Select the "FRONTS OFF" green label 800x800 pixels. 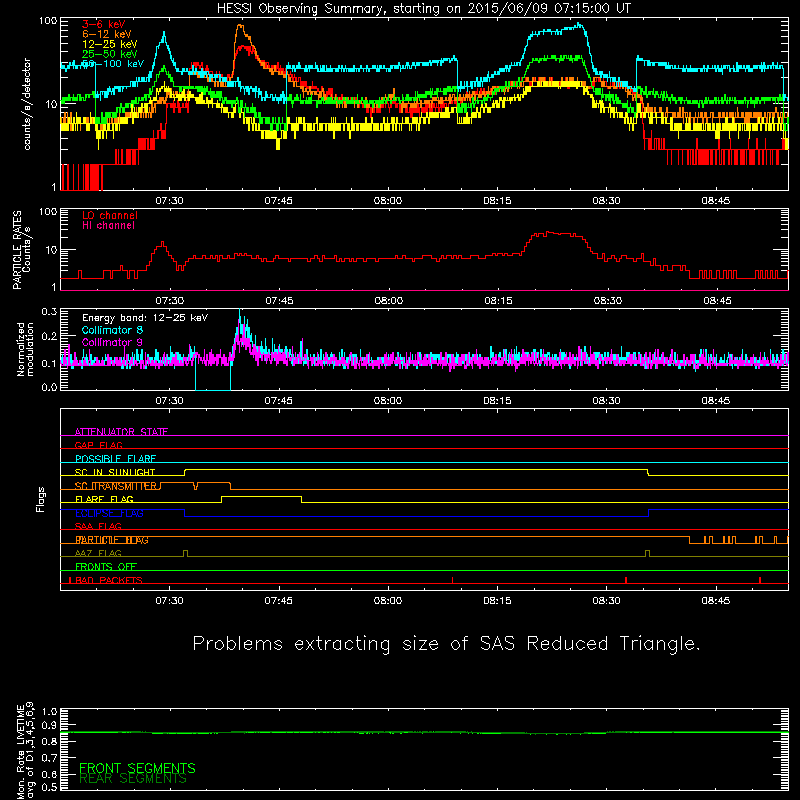(106, 567)
